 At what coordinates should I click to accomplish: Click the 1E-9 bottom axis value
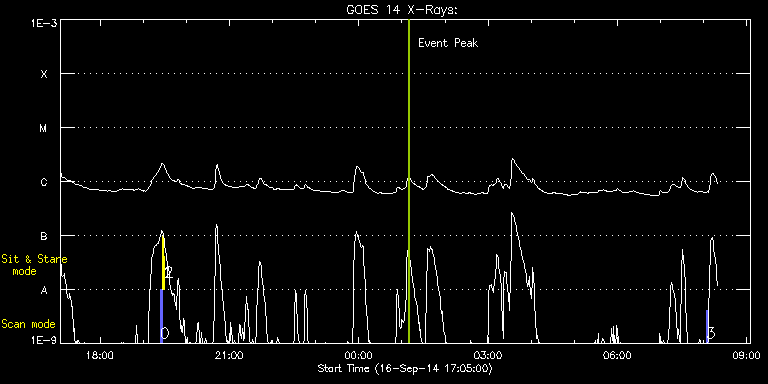point(44,340)
